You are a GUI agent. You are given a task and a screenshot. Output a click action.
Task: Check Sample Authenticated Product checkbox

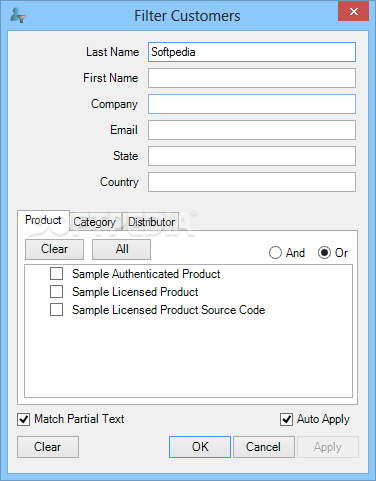[x=56, y=274]
